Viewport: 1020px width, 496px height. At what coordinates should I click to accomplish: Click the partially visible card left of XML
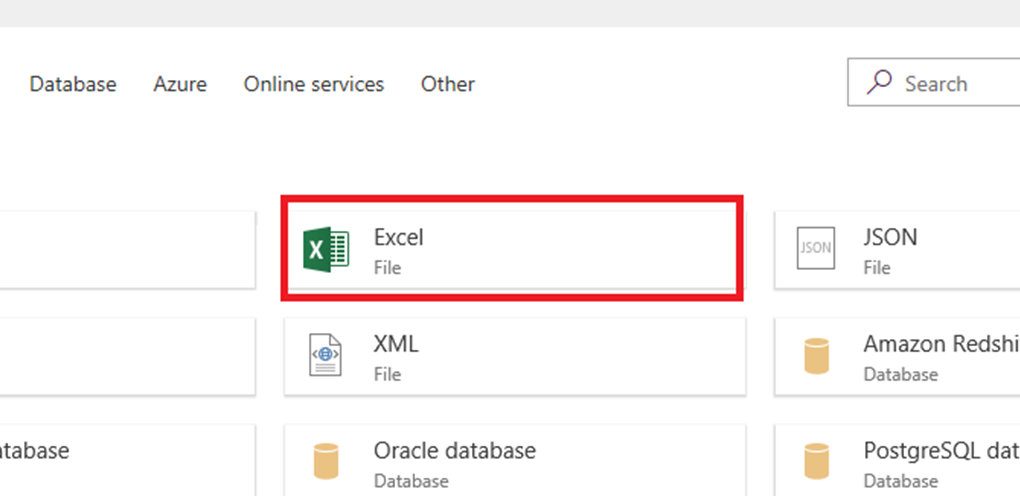[x=125, y=355]
